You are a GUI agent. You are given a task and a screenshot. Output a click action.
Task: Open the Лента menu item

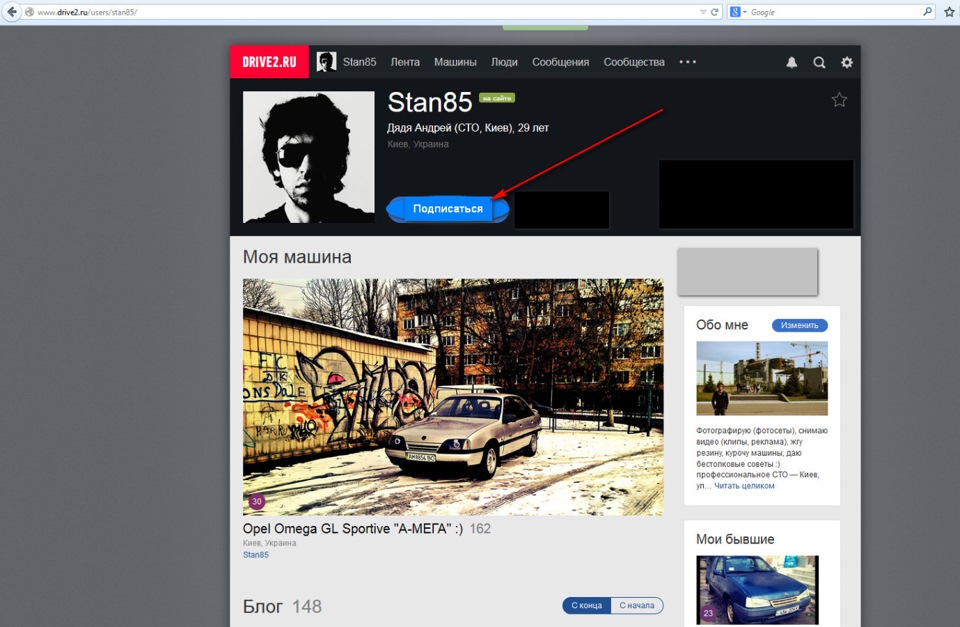(405, 62)
